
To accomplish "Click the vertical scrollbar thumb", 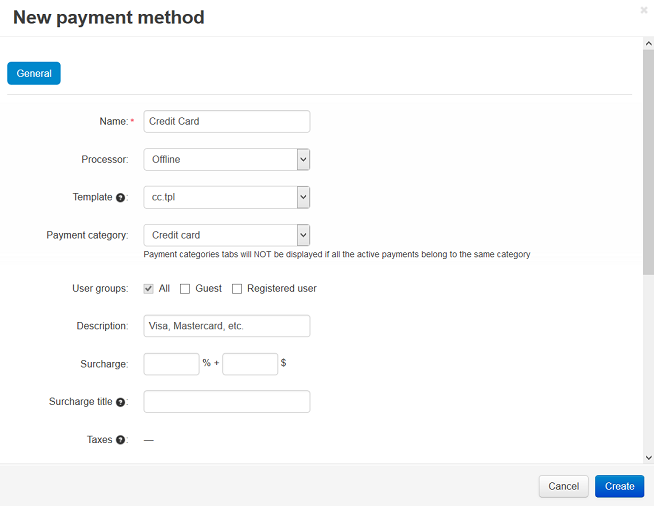I will tap(649, 162).
